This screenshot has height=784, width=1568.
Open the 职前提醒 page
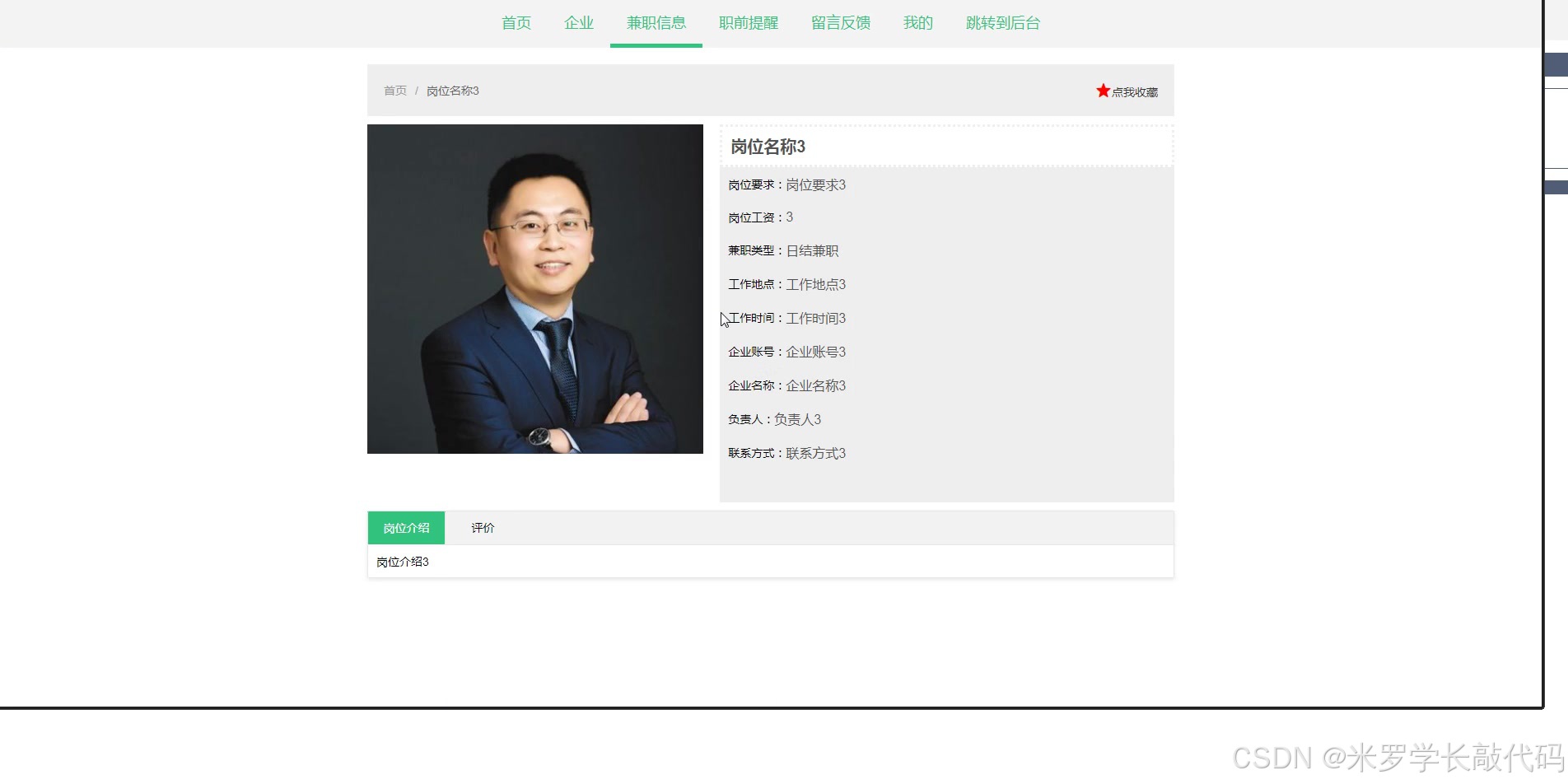[748, 23]
